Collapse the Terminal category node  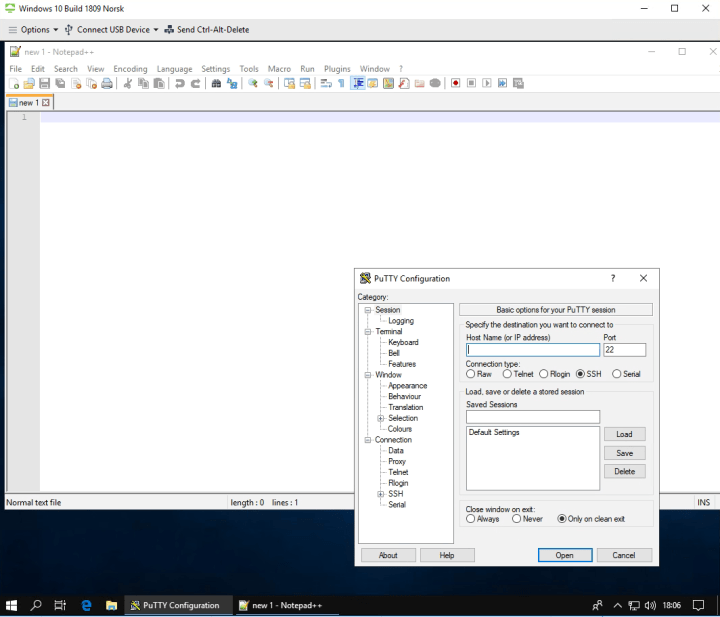pyautogui.click(x=367, y=332)
